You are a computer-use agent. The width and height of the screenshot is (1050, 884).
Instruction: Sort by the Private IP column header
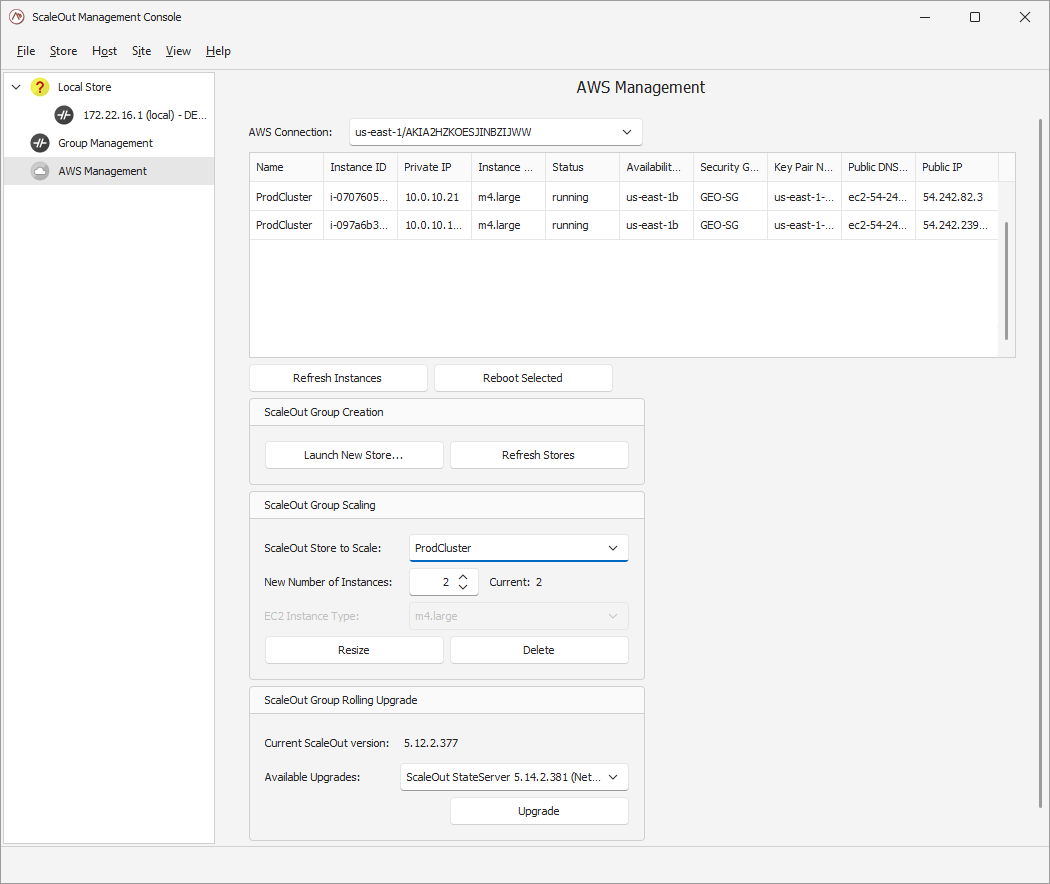pyautogui.click(x=434, y=167)
